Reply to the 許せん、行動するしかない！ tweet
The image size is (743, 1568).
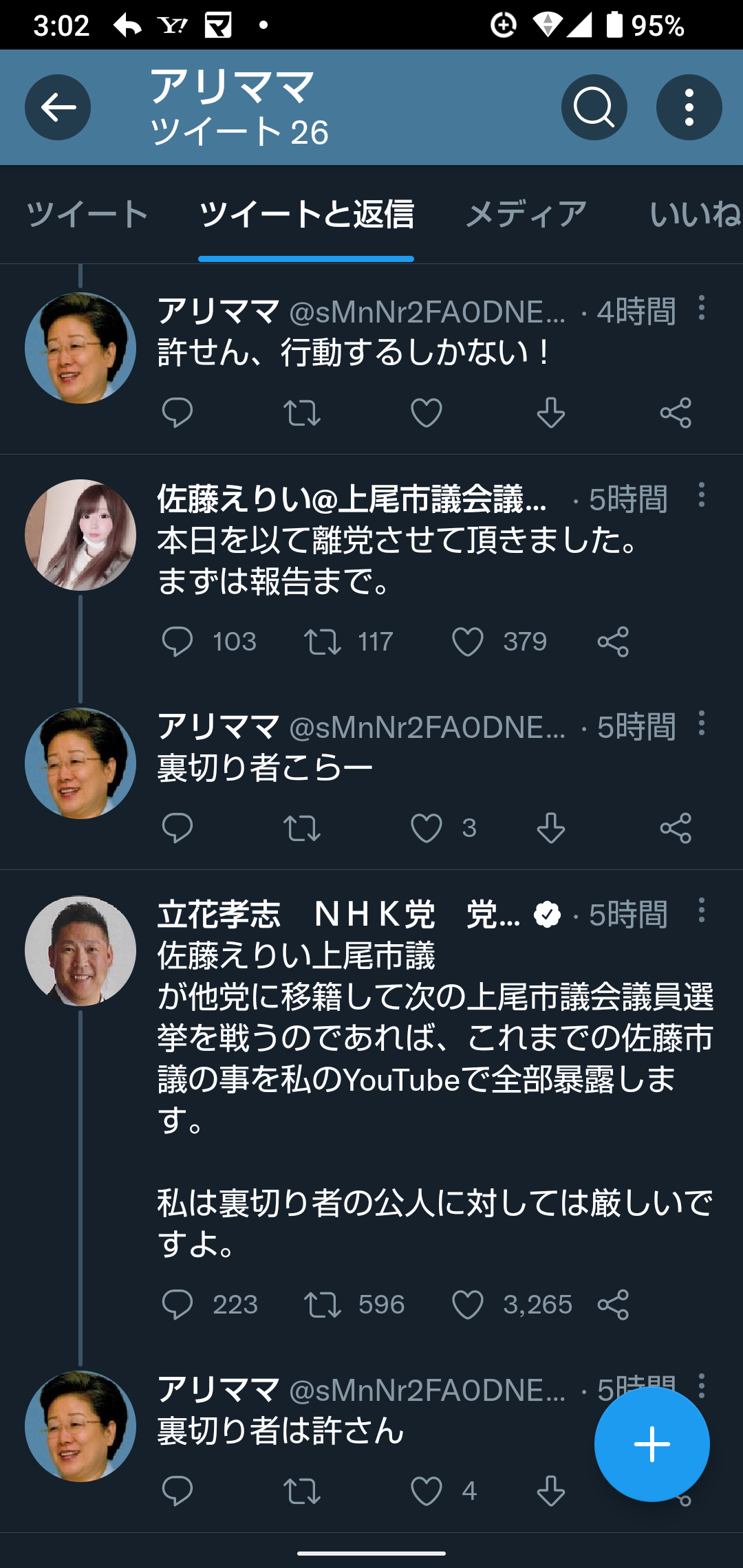coord(177,413)
